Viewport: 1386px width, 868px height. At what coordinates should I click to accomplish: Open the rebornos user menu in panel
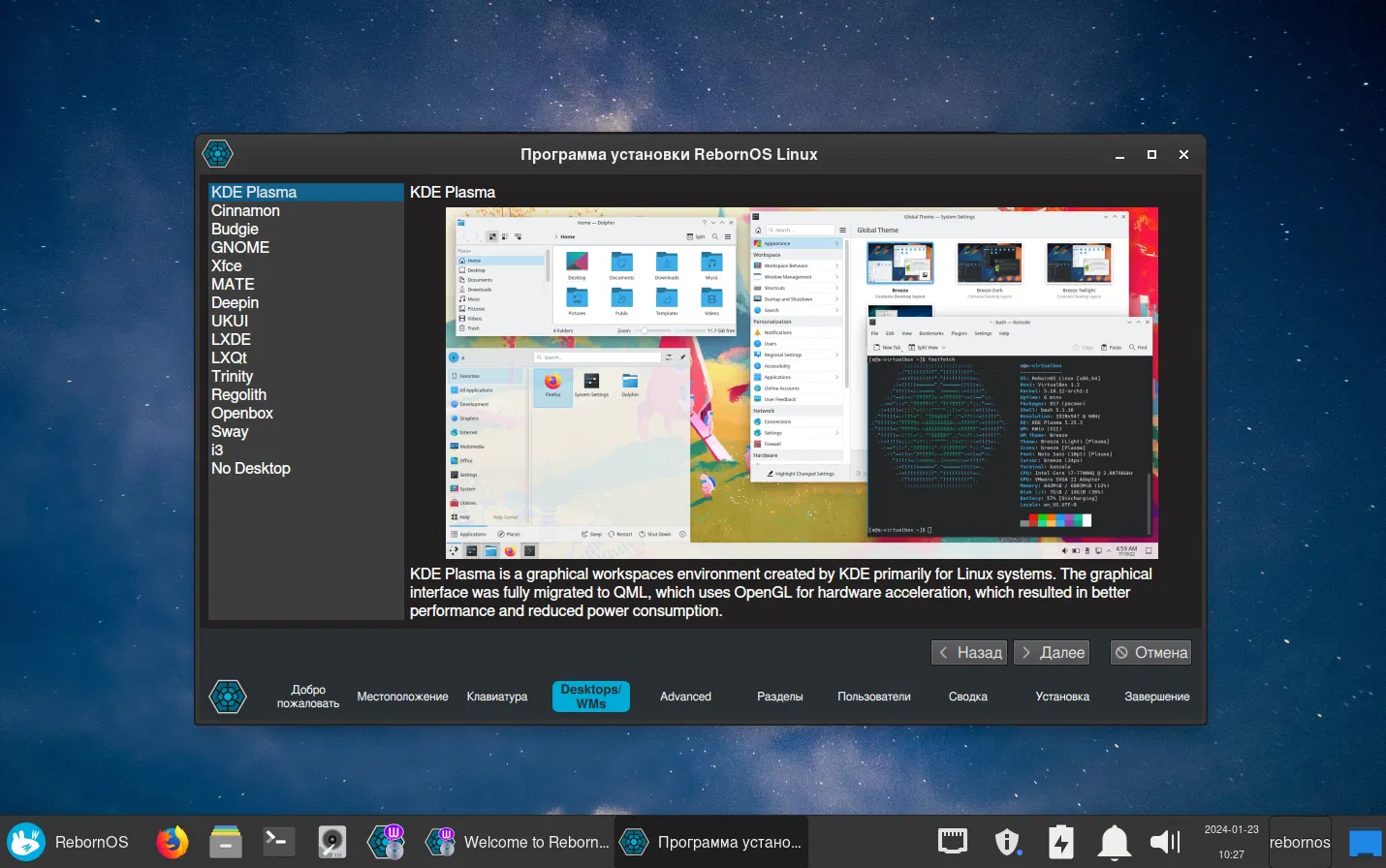click(x=1300, y=842)
